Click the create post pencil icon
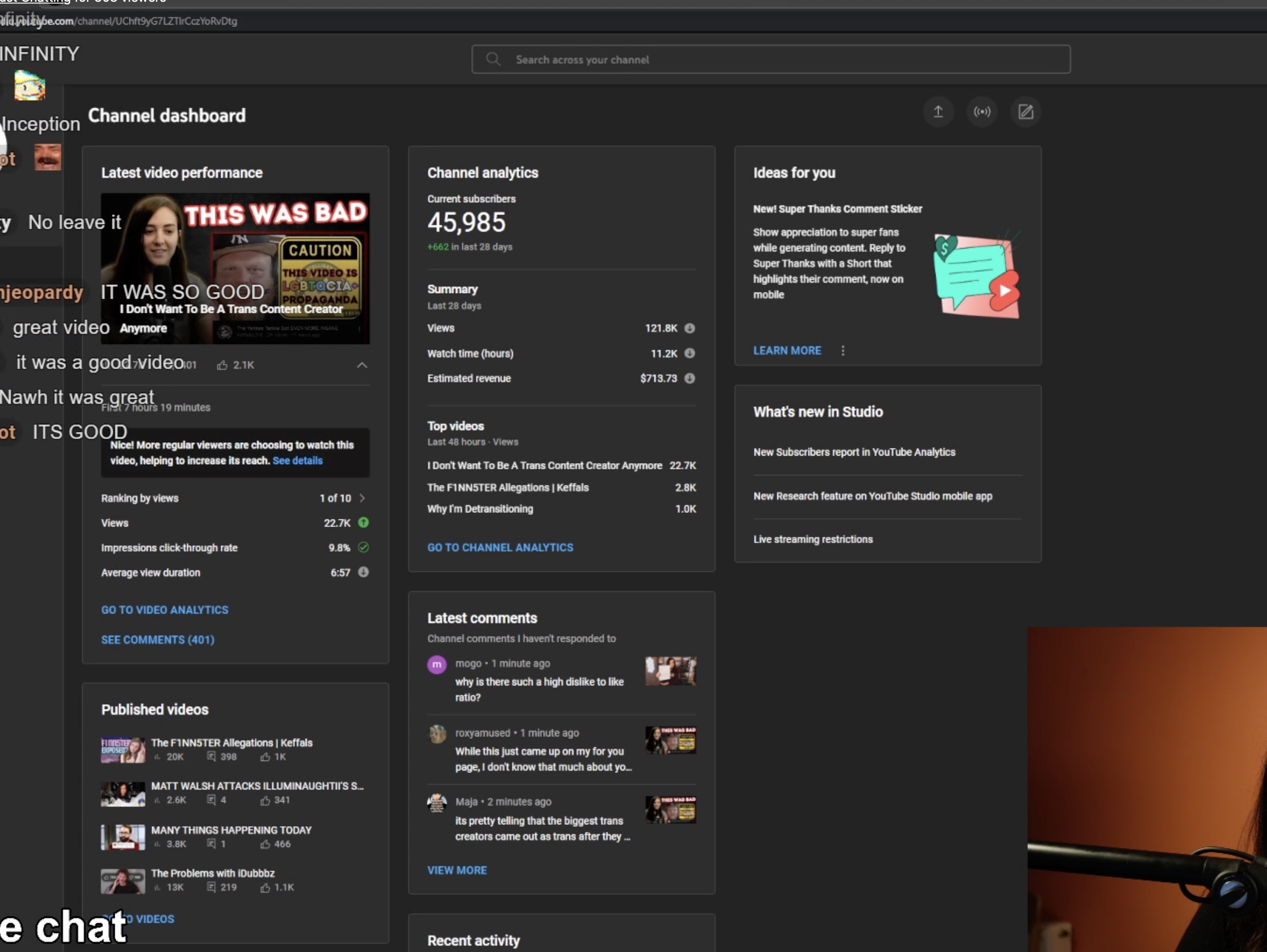The image size is (1267, 952). 1025,112
